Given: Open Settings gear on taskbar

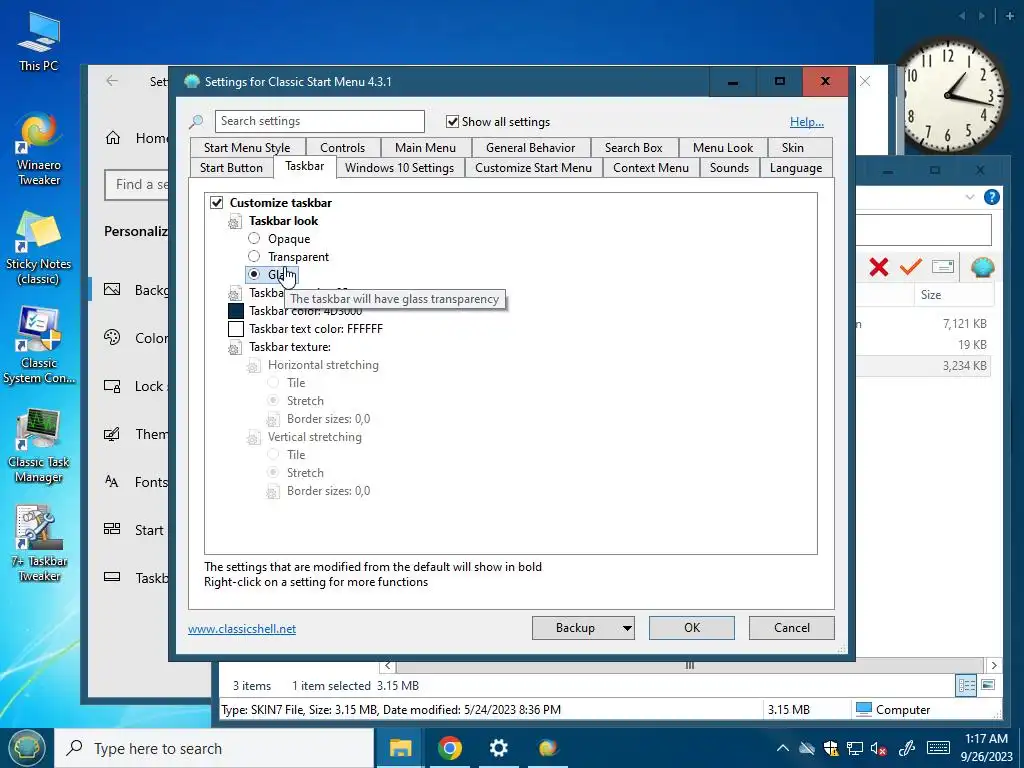Looking at the screenshot, I should coord(498,748).
